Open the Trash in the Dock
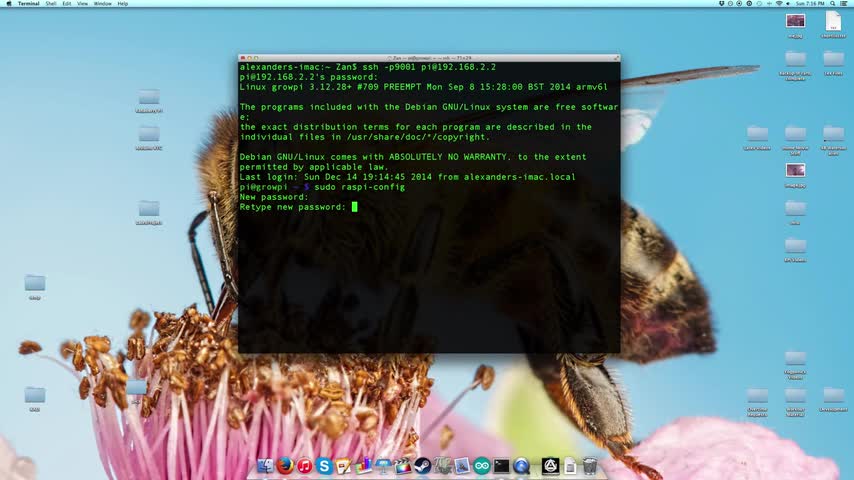This screenshot has height=480, width=854. tap(590, 466)
